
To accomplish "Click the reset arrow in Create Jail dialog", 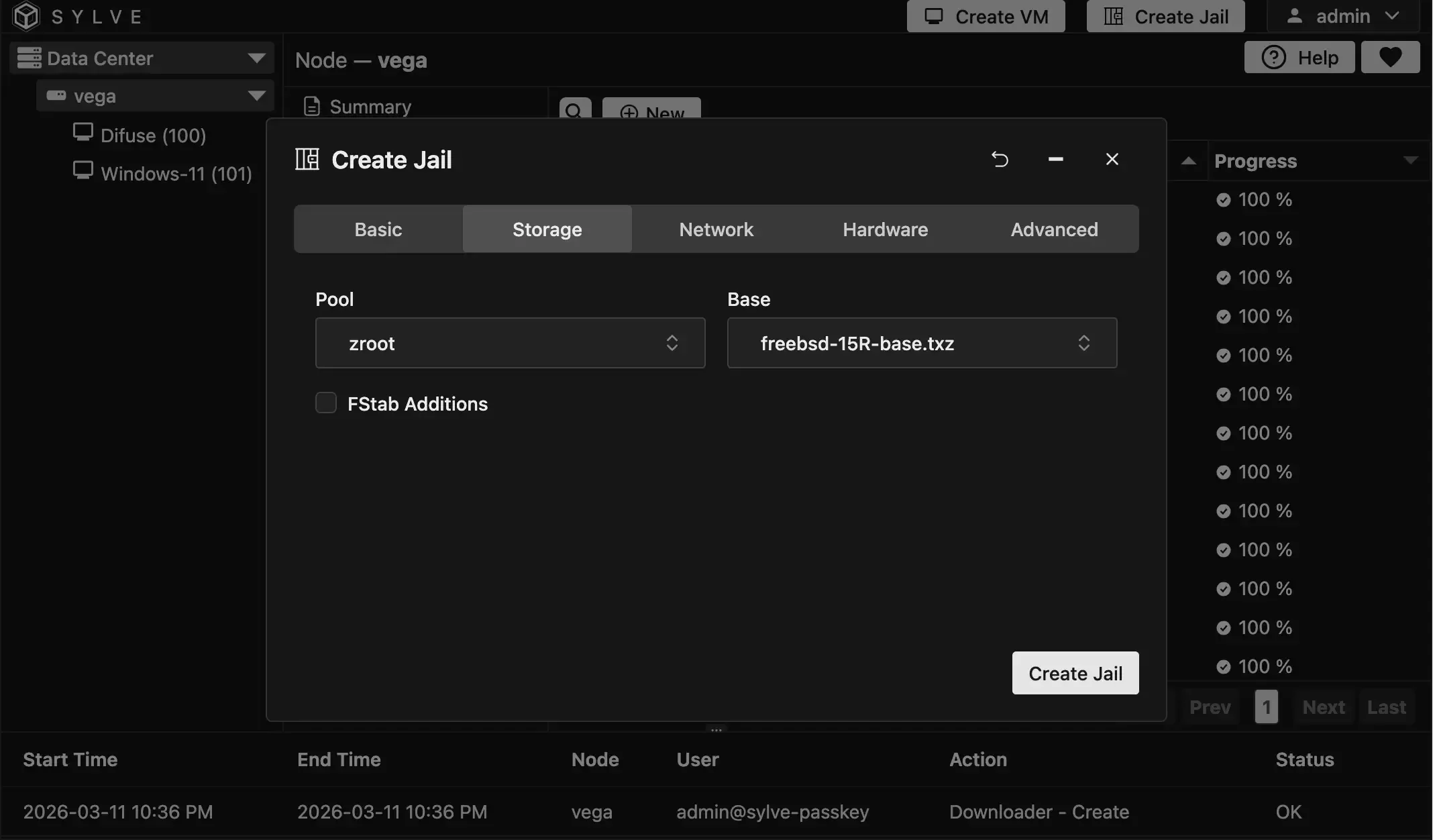I will pos(1000,159).
